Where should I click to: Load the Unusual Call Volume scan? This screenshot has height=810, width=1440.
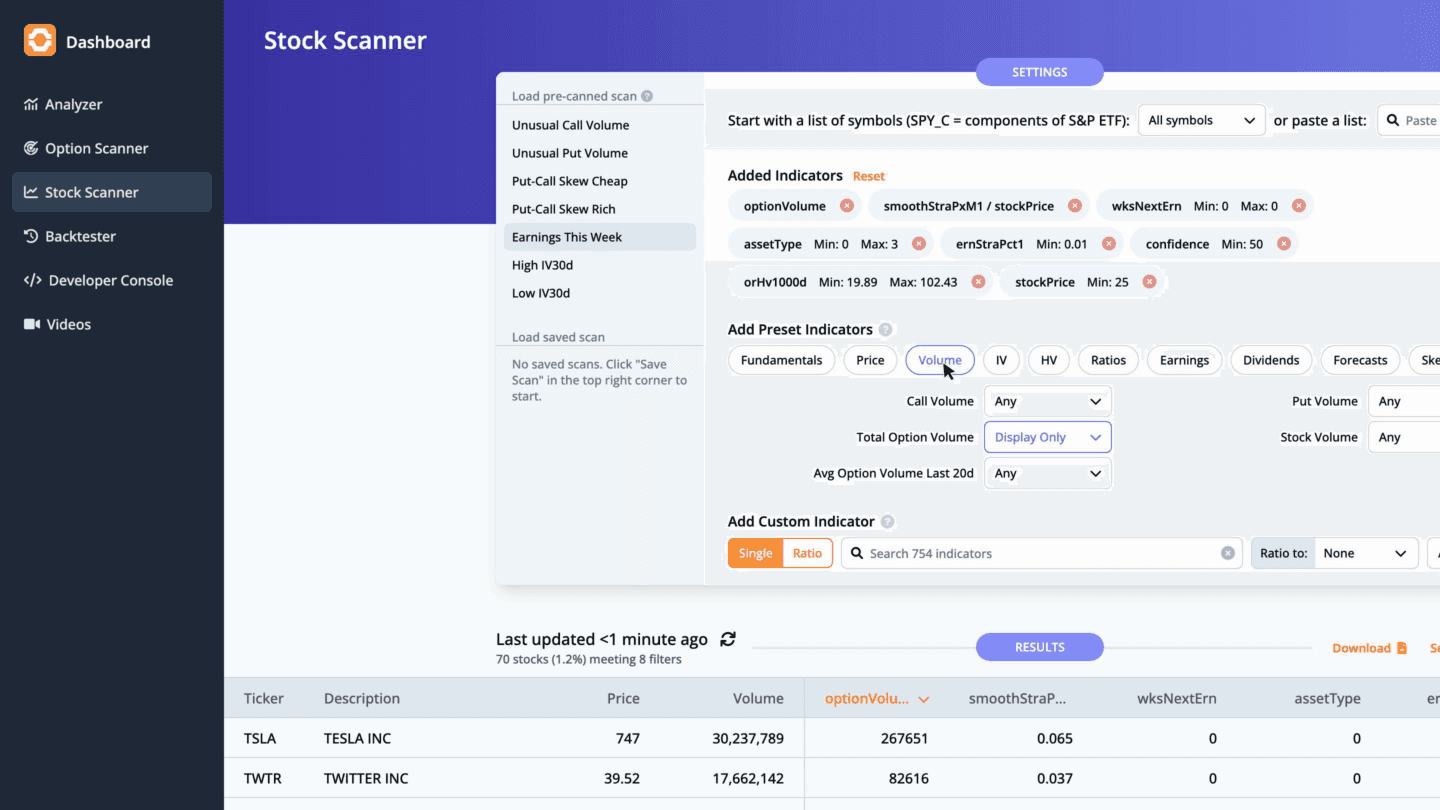click(x=600, y=125)
